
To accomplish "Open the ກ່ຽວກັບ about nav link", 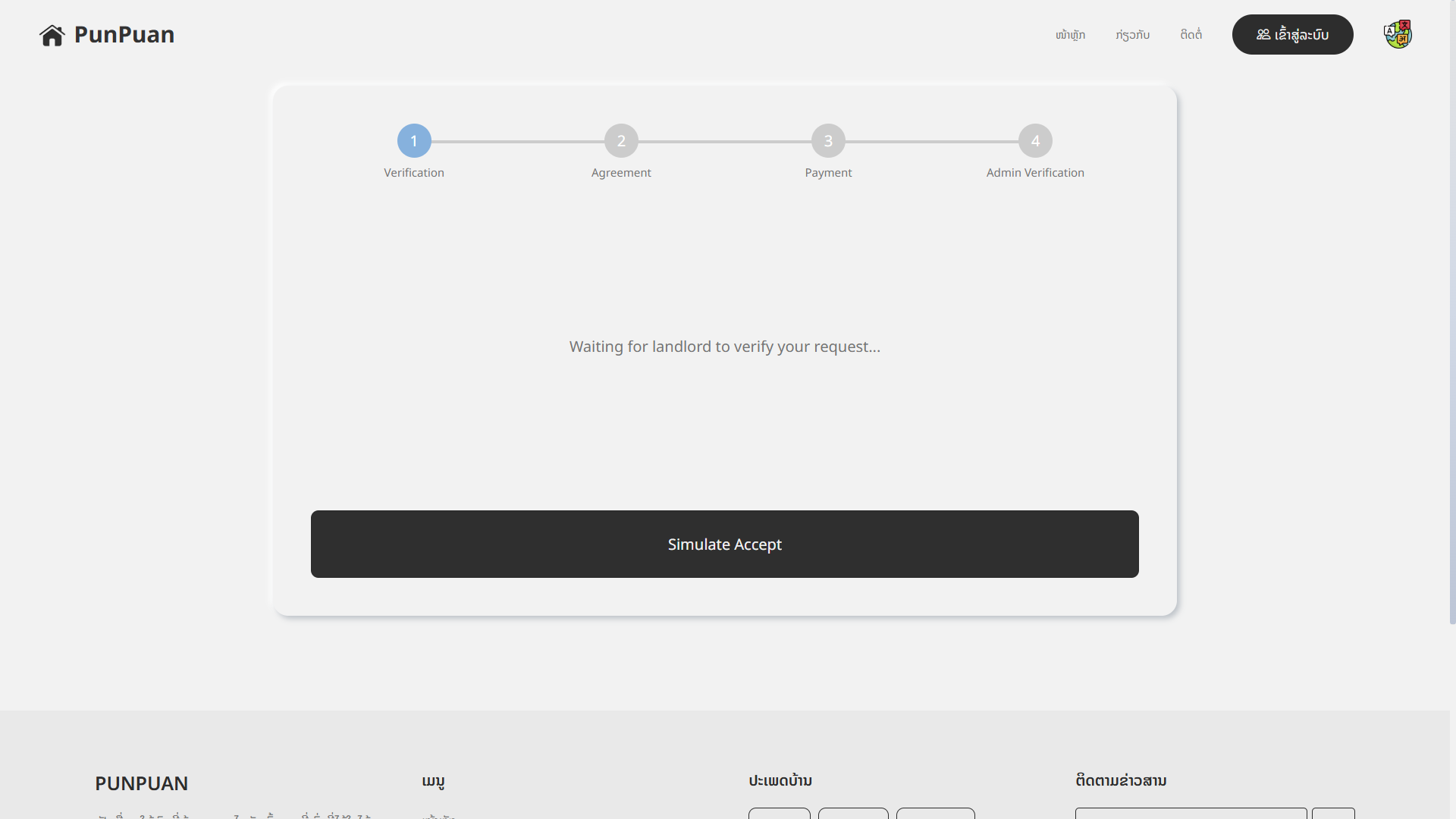I will [x=1132, y=35].
